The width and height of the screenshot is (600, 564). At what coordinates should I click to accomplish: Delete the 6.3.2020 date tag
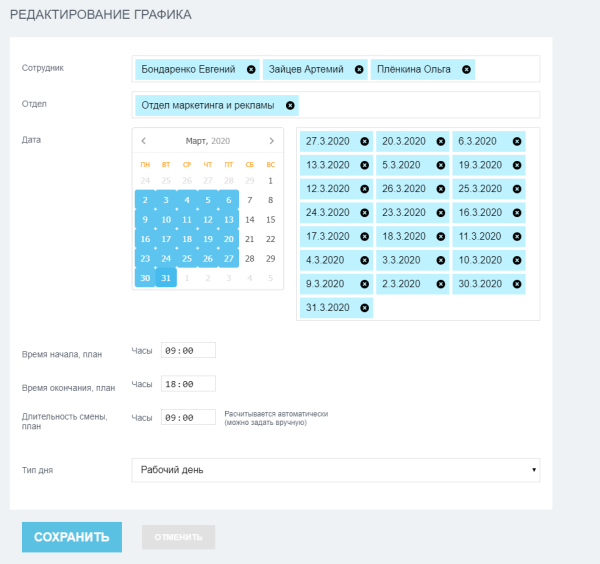[x=516, y=142]
